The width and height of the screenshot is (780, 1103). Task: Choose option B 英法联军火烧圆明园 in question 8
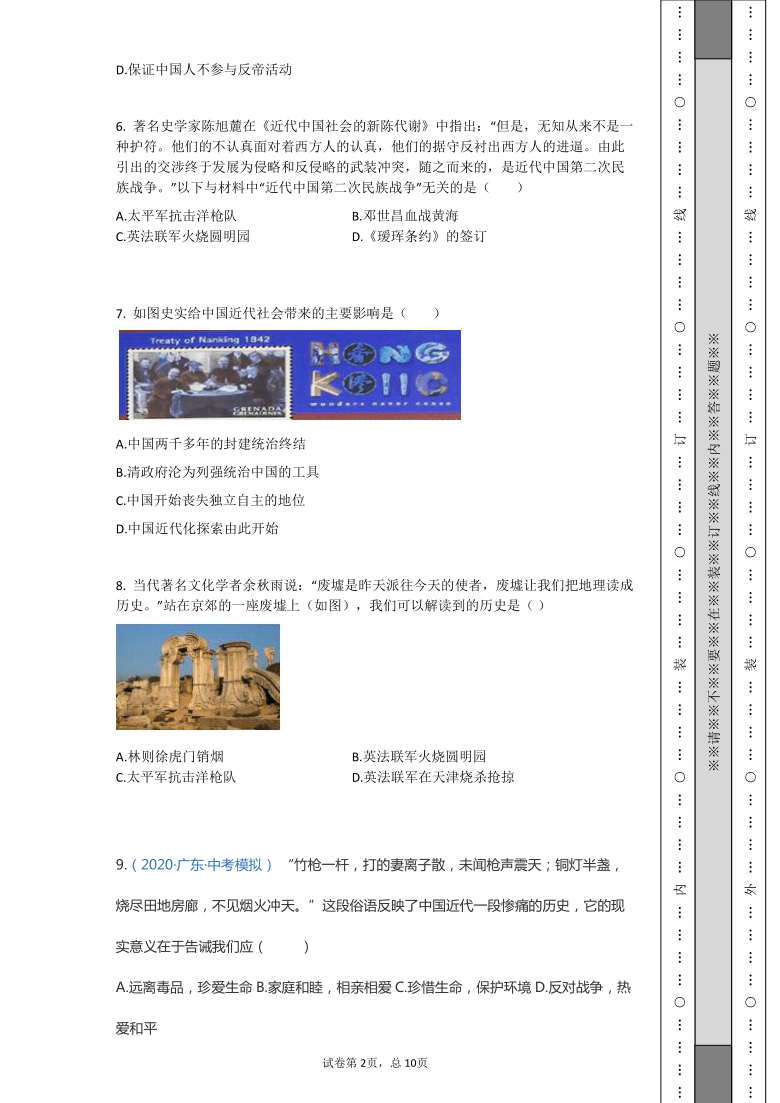pos(418,757)
